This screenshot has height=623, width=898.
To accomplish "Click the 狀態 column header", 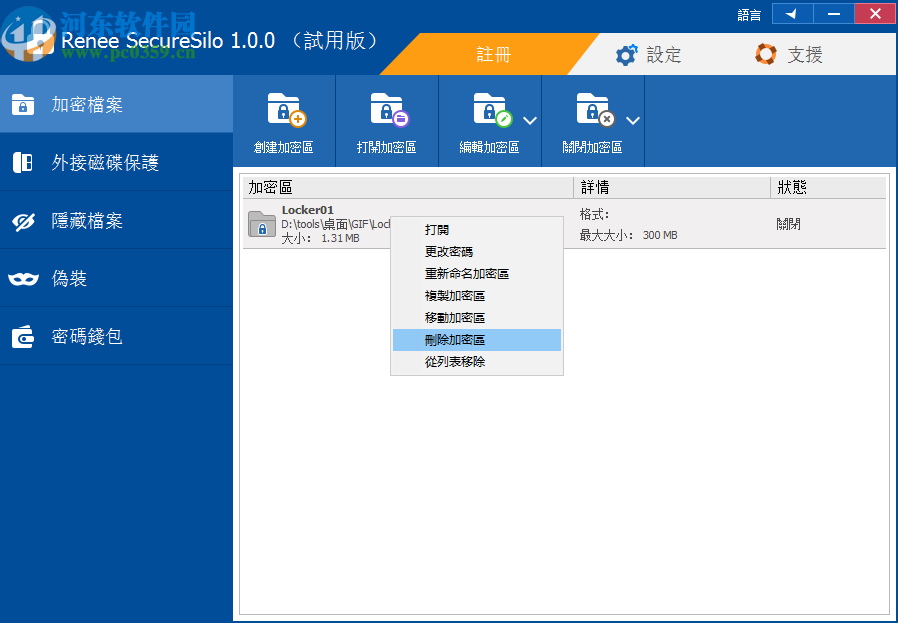I will tap(829, 187).
